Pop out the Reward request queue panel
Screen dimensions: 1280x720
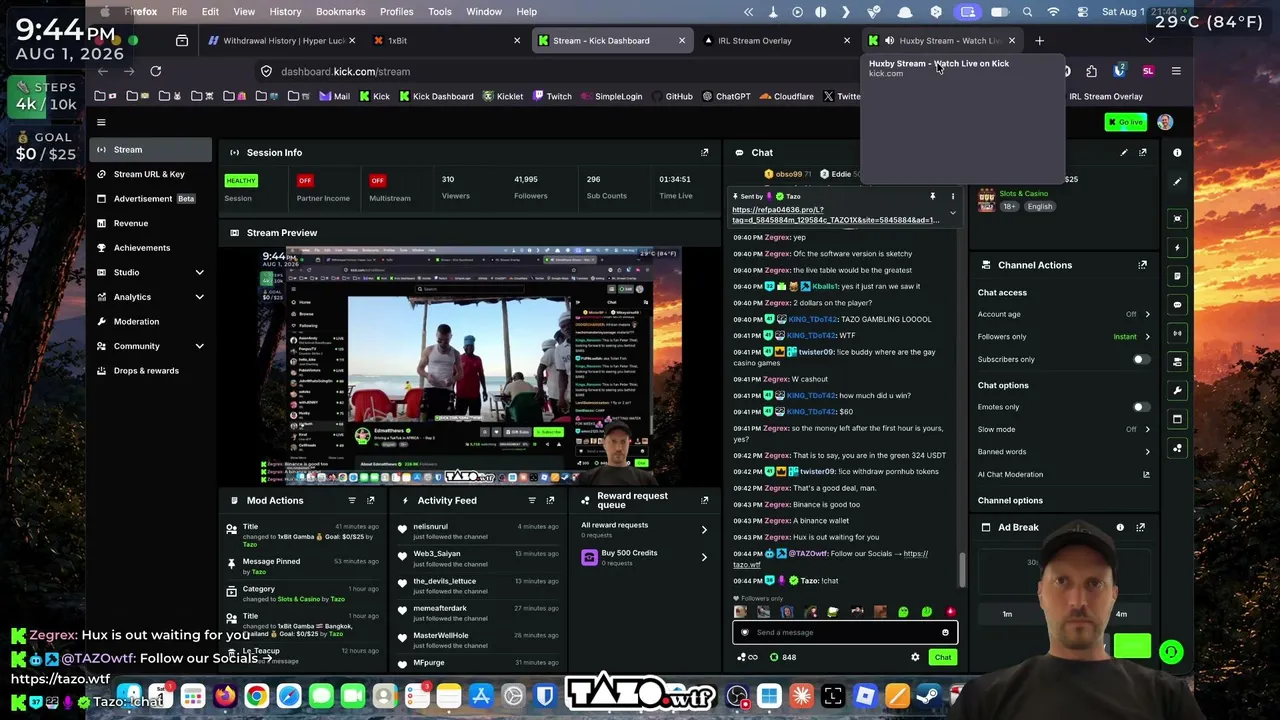704,500
